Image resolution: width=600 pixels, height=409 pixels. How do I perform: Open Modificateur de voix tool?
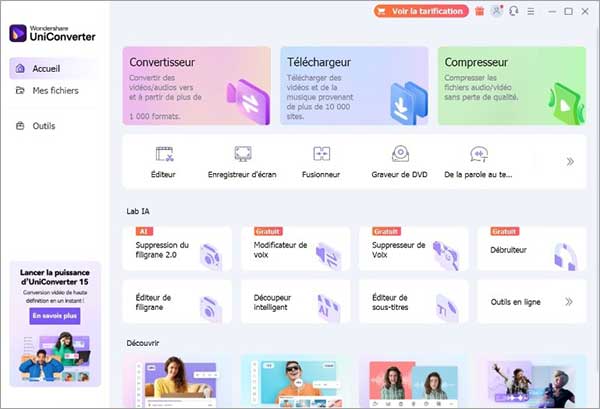(295, 249)
